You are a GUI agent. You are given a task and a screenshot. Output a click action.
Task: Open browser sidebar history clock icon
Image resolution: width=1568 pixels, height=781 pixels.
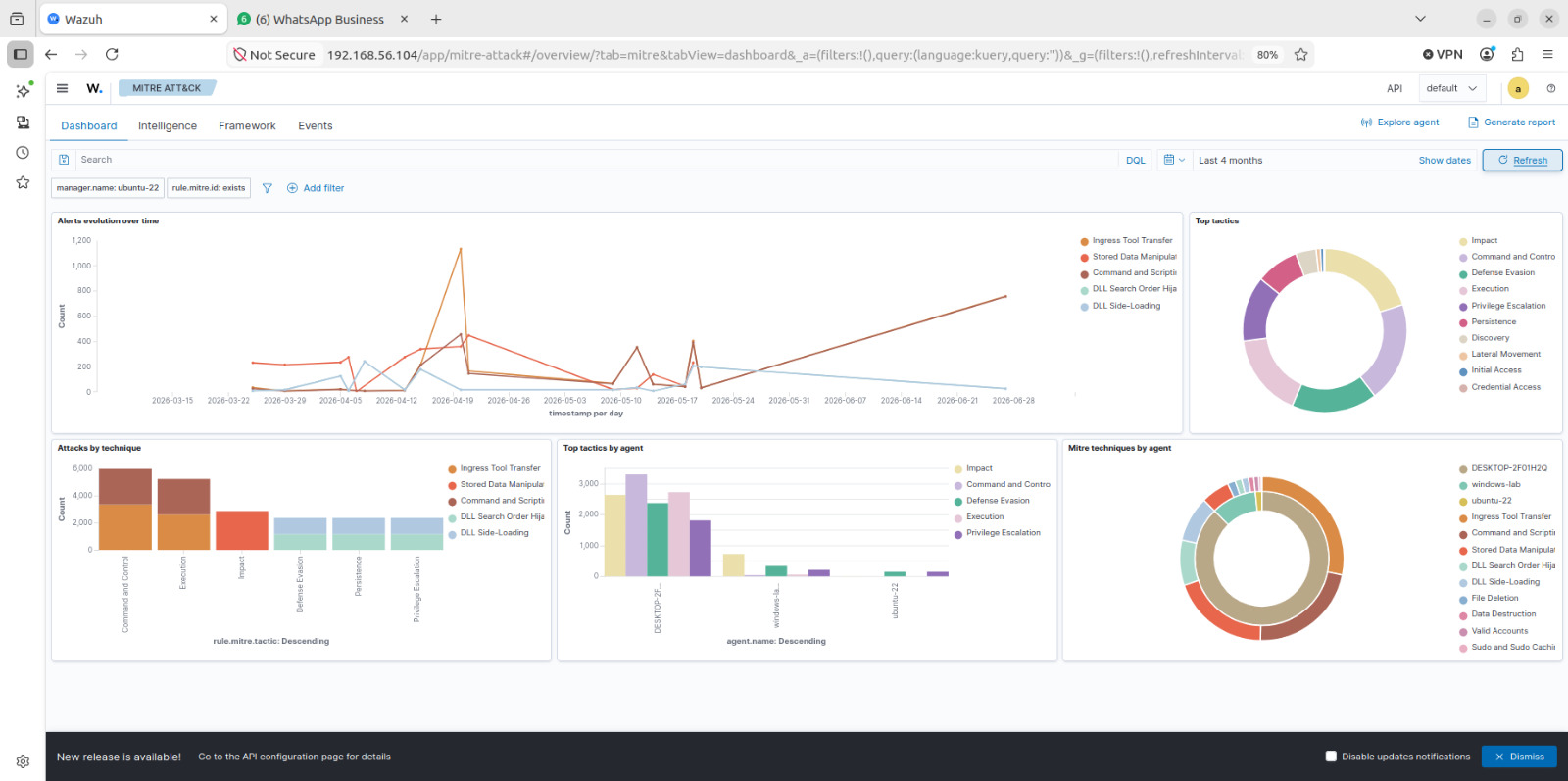(23, 153)
